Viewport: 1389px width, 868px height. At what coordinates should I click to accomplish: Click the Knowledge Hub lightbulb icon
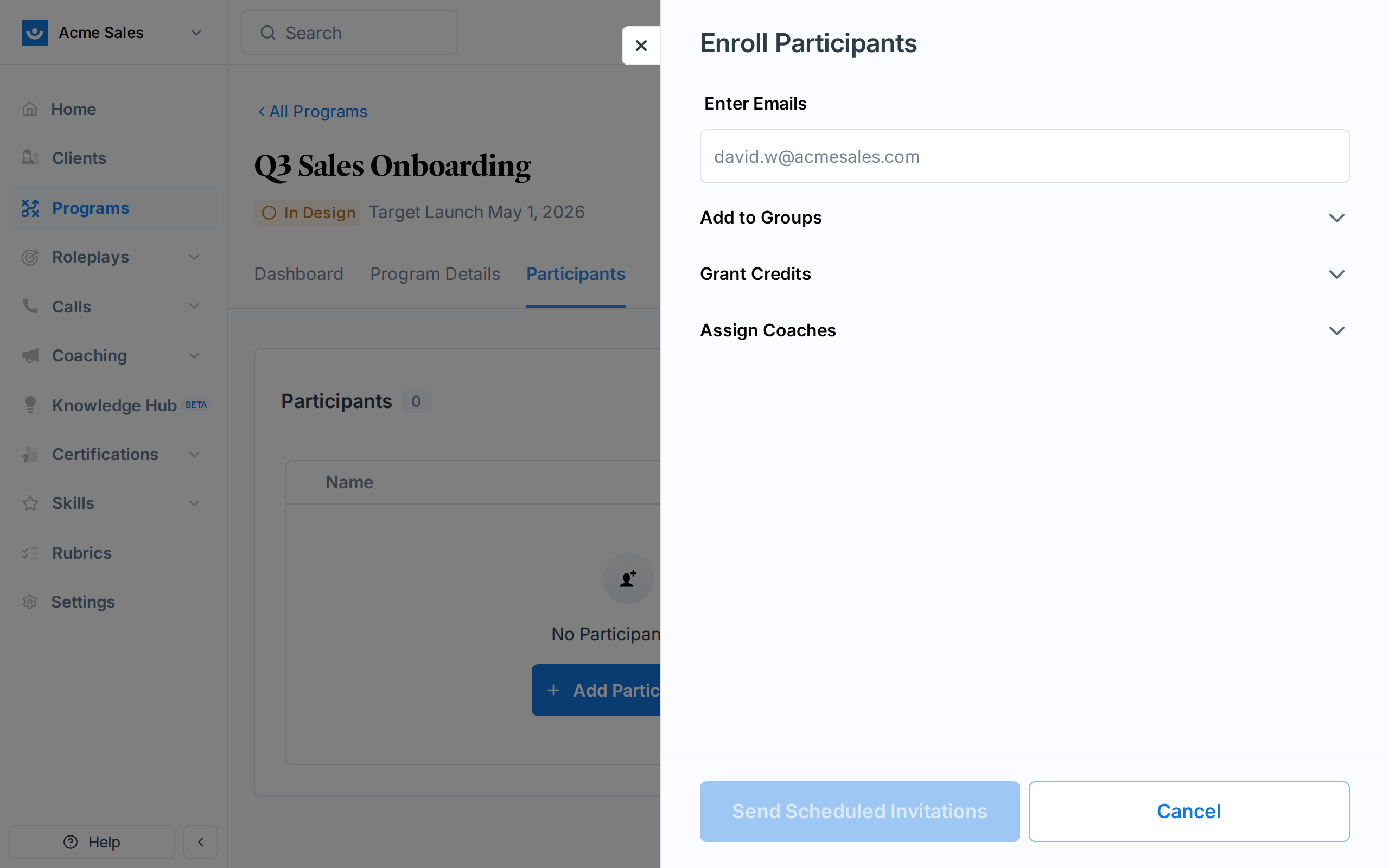tap(30, 405)
